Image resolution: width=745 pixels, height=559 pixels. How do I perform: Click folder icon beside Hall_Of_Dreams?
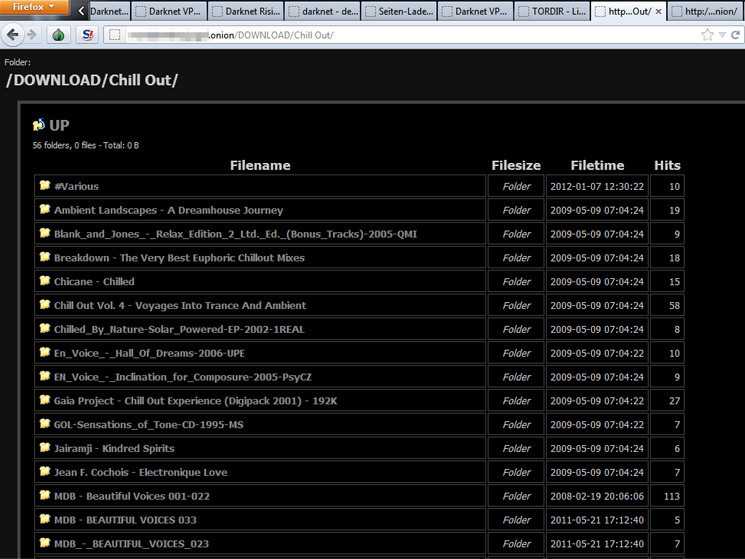tap(45, 352)
